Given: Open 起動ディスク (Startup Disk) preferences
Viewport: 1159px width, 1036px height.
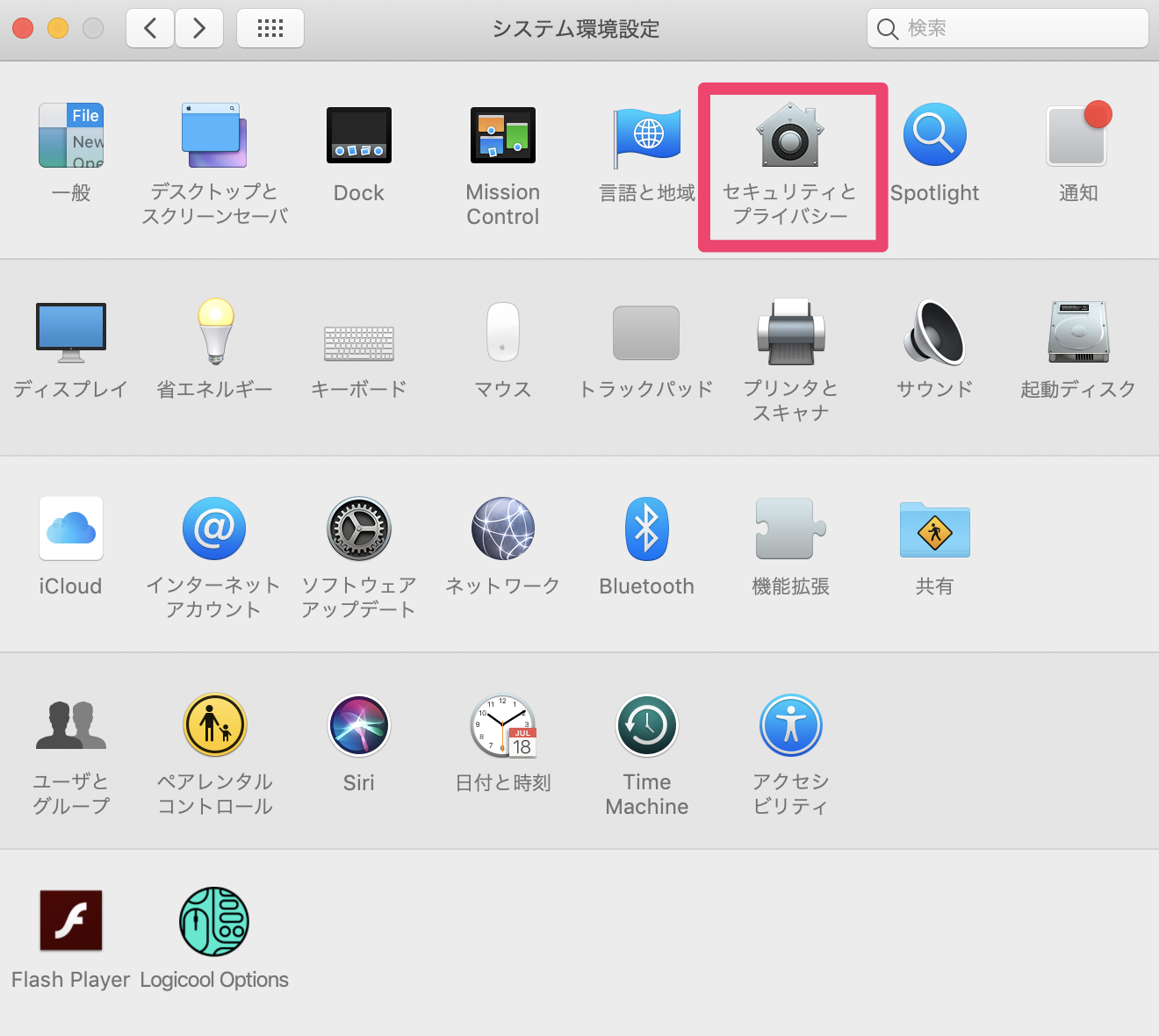Looking at the screenshot, I should [1078, 332].
